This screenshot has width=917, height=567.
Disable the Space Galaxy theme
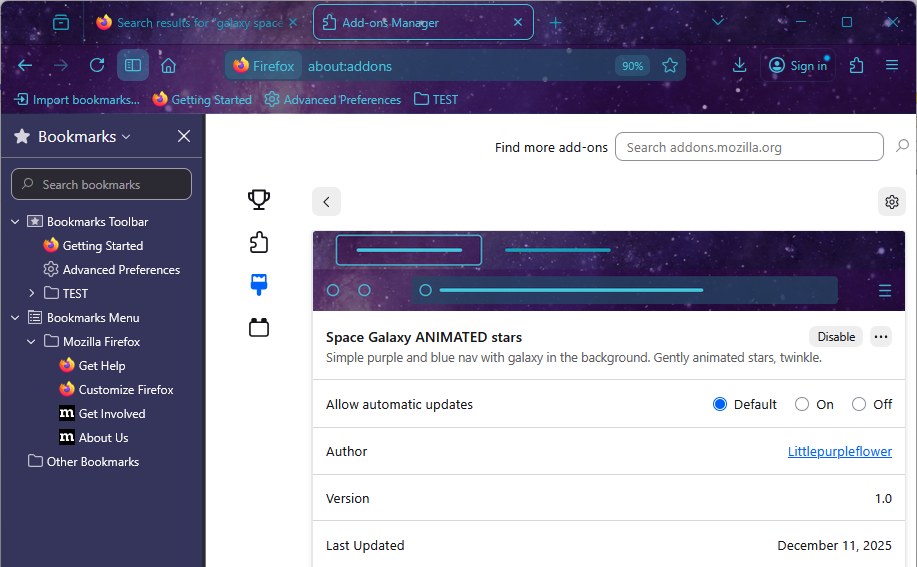(836, 337)
